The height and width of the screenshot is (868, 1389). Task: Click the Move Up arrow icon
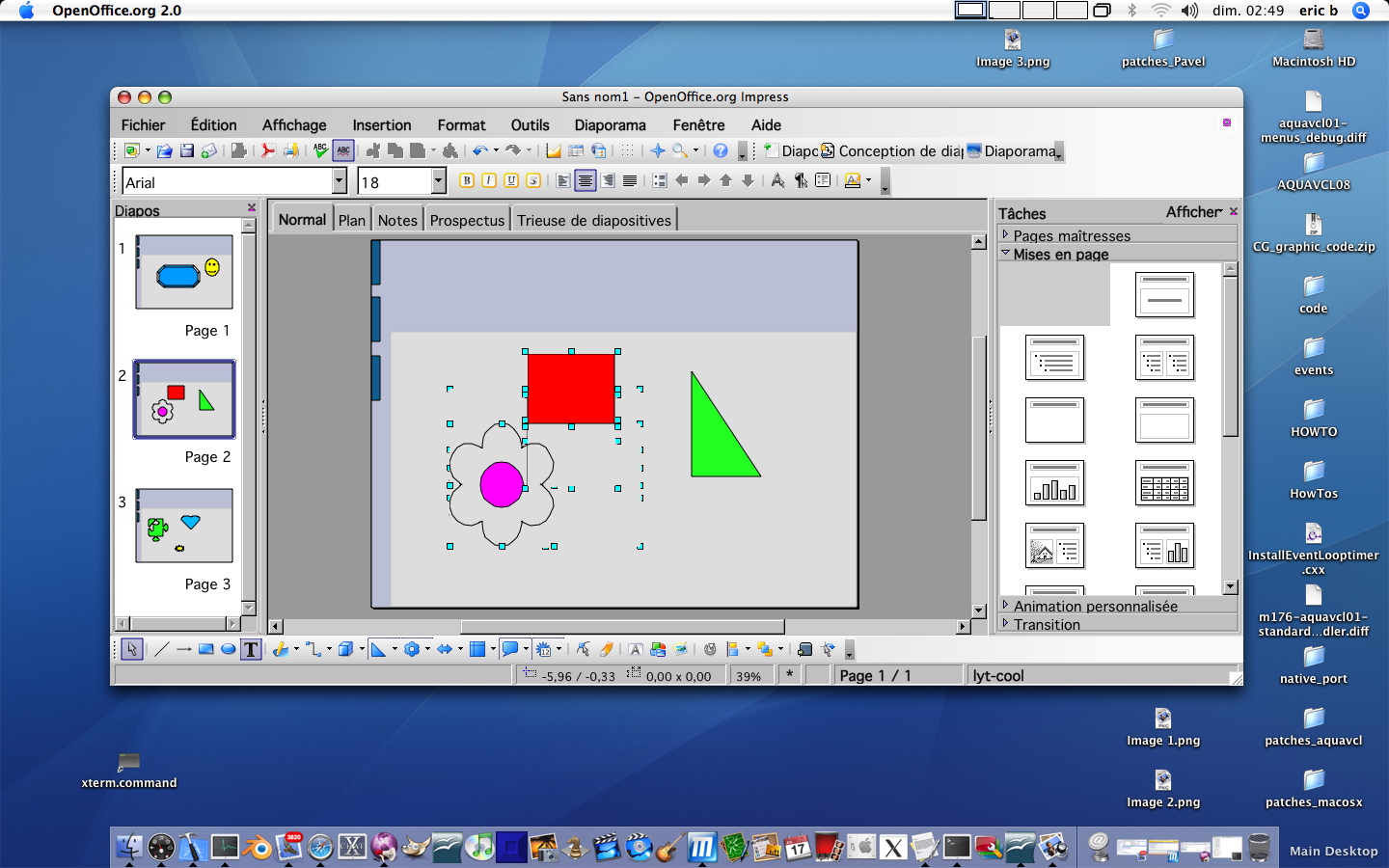click(x=725, y=180)
